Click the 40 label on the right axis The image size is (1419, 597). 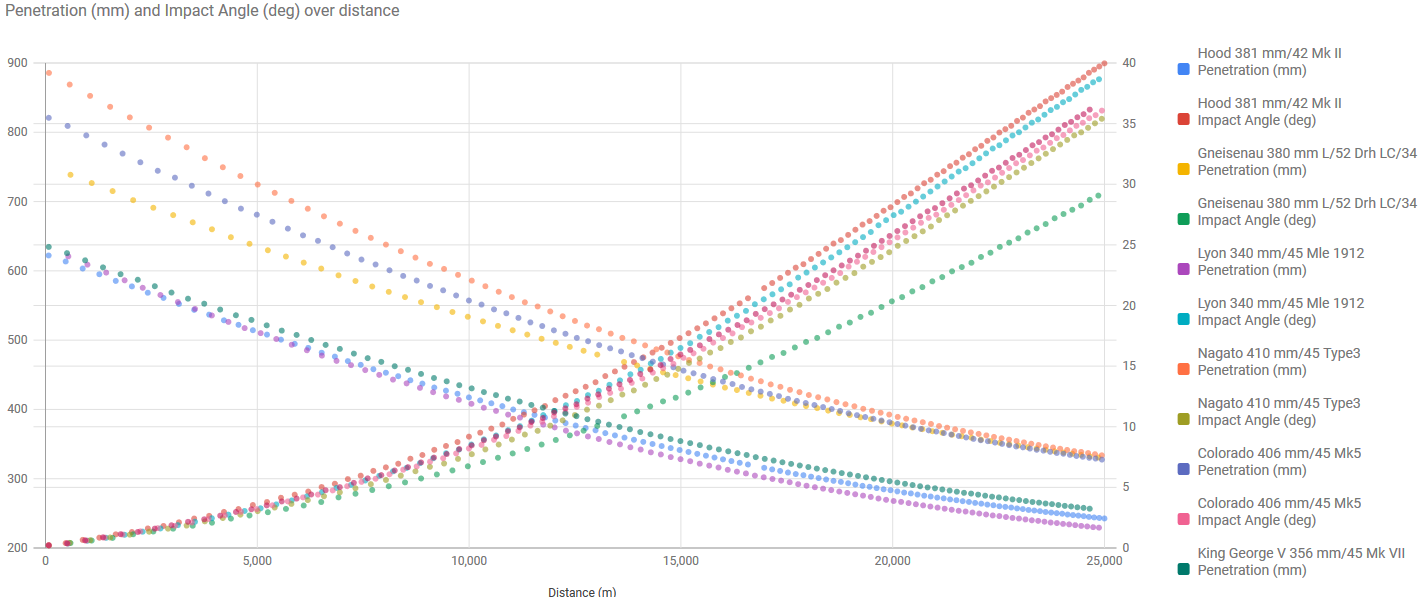point(1129,63)
